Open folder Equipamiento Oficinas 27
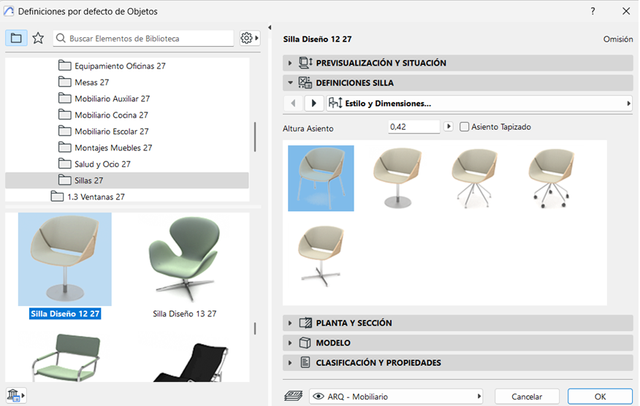This screenshot has height=406, width=640. pyautogui.click(x=112, y=66)
